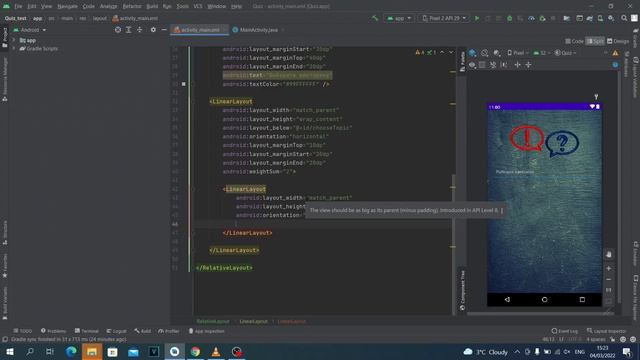Click Sync Project with Gradle Files icon
640x360 pixels.
[590, 18]
